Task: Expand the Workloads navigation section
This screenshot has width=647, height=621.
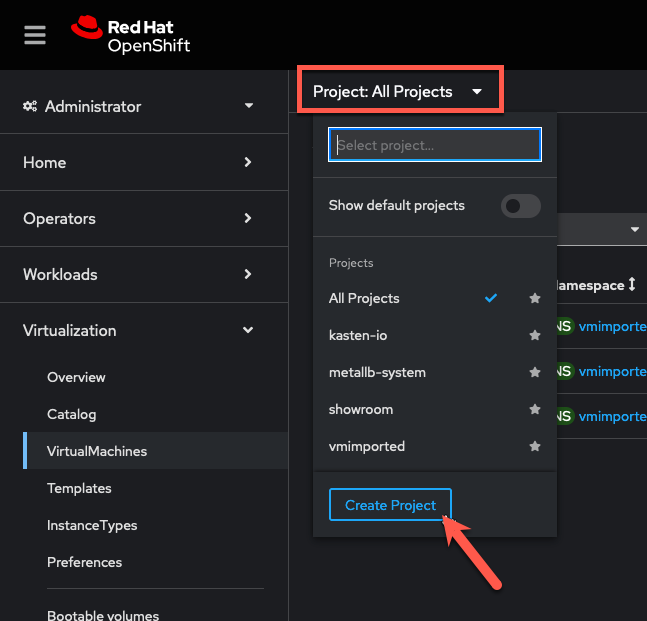Action: click(x=138, y=274)
